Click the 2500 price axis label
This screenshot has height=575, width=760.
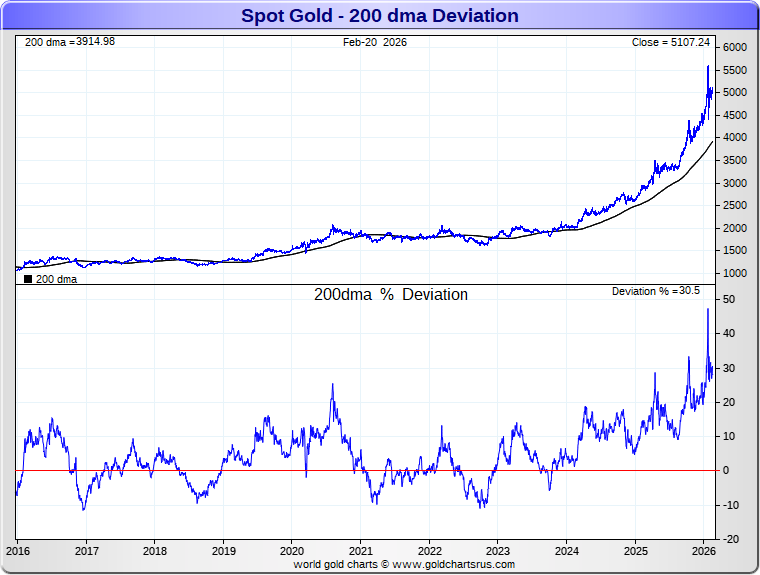pyautogui.click(x=735, y=205)
